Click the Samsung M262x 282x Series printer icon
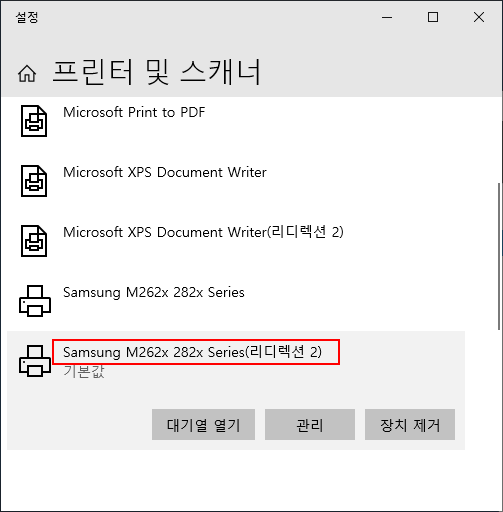This screenshot has height=512, width=503. click(35, 301)
